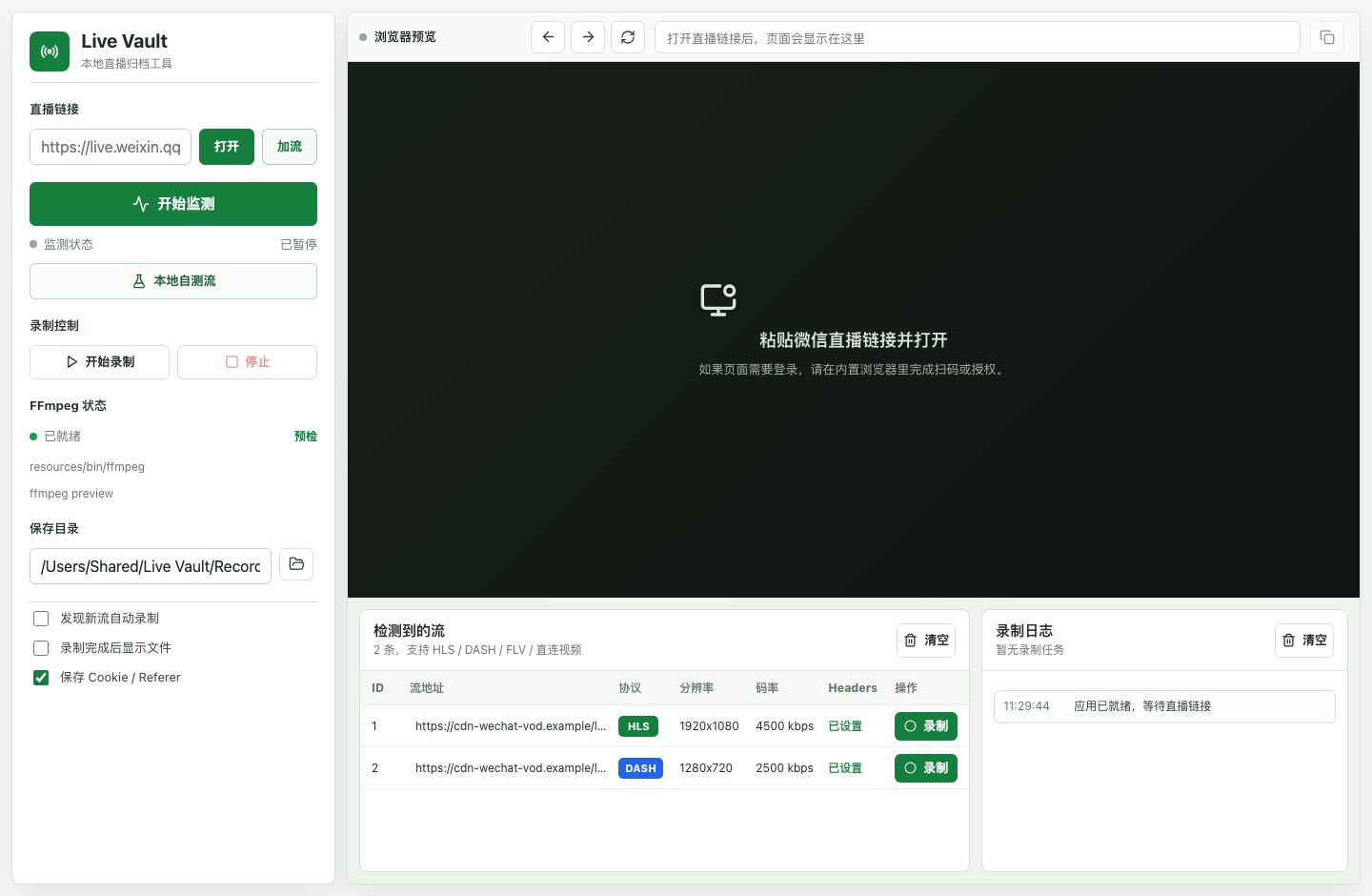Click the 码率 column header

tap(767, 688)
